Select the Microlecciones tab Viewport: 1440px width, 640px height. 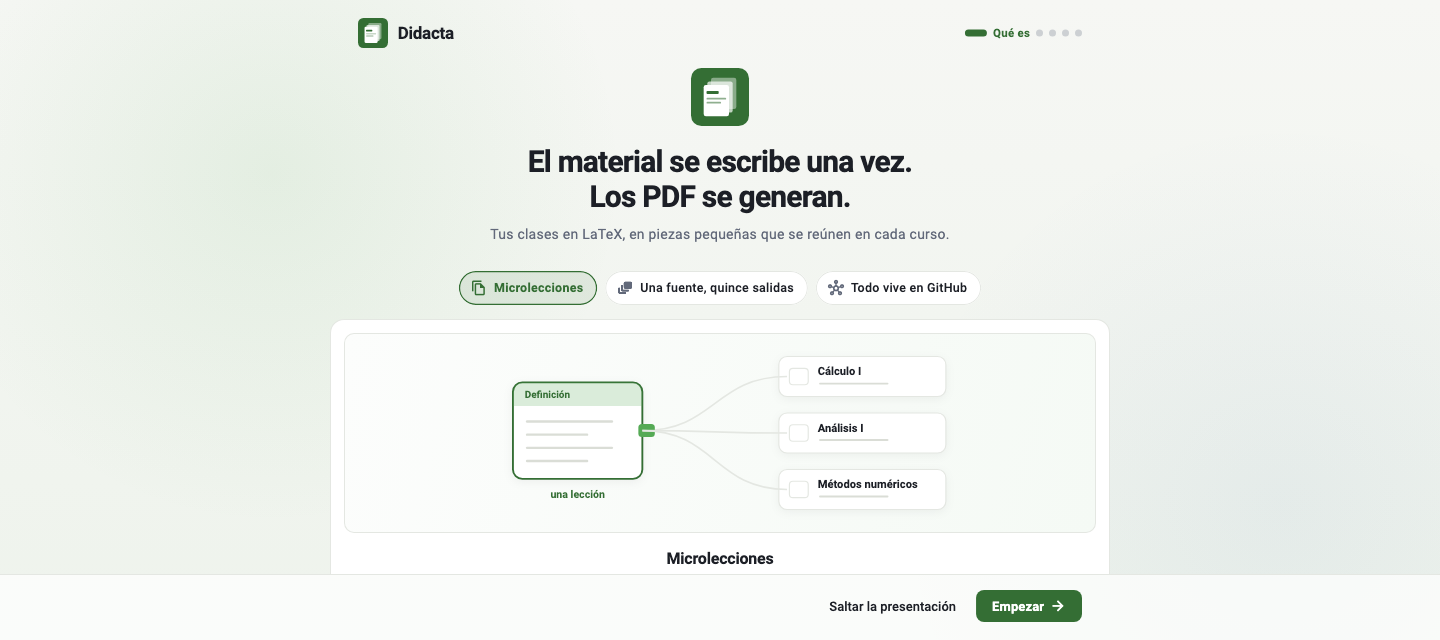(528, 288)
